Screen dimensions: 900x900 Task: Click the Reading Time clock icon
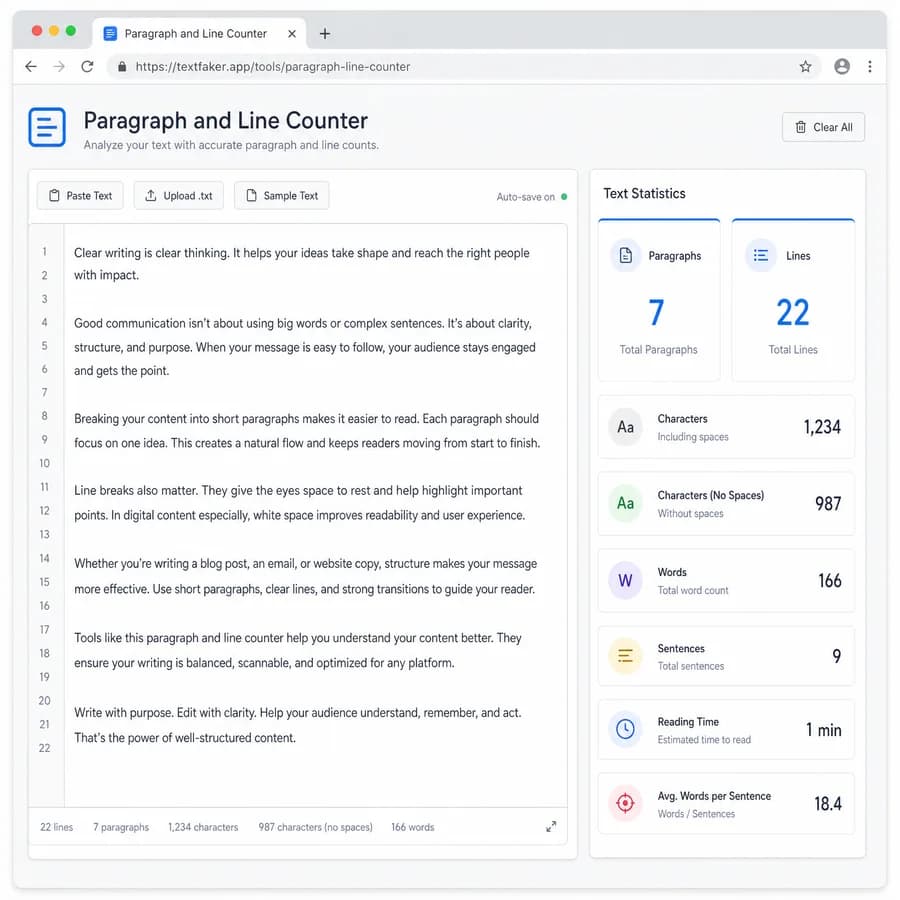625,729
